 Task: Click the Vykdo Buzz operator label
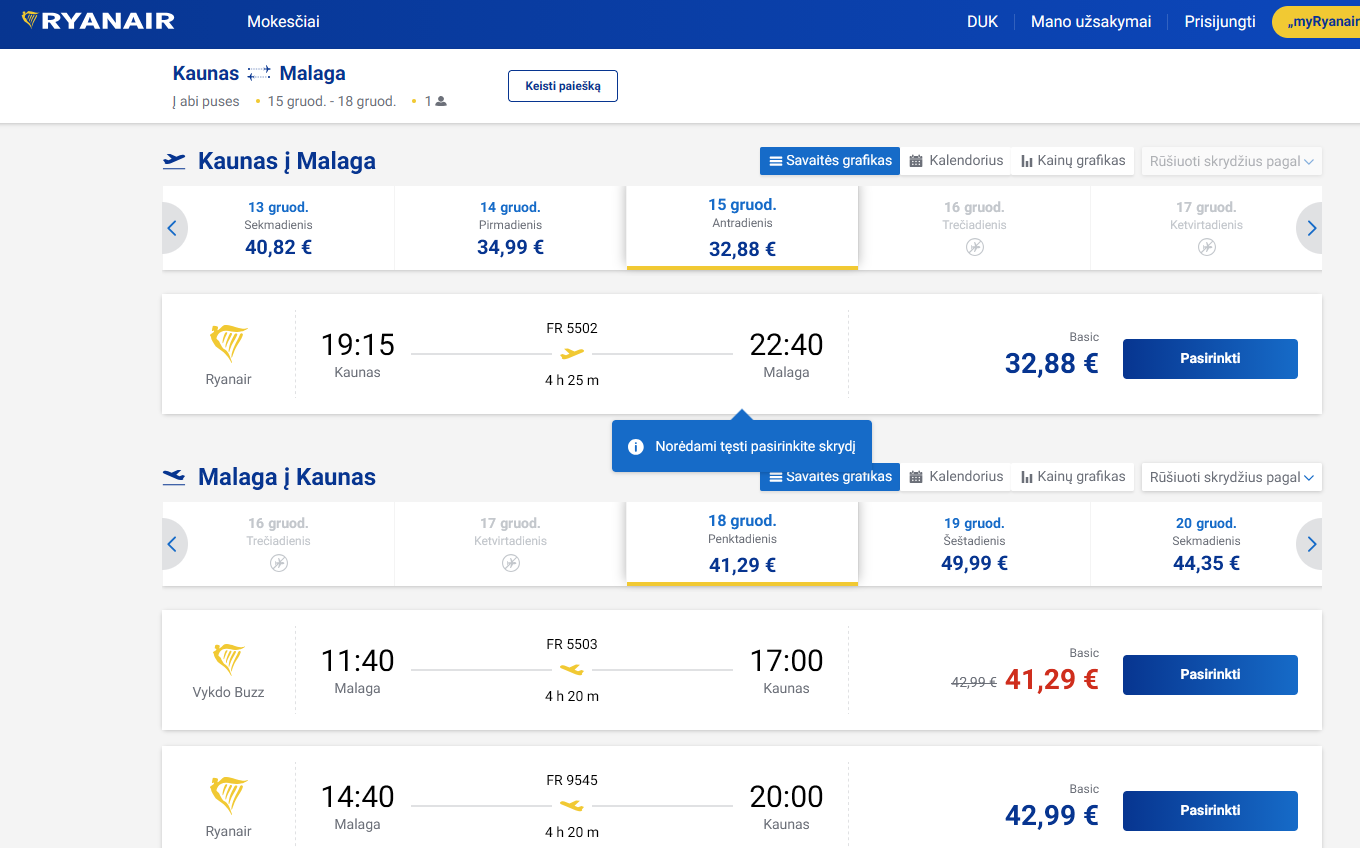(228, 692)
